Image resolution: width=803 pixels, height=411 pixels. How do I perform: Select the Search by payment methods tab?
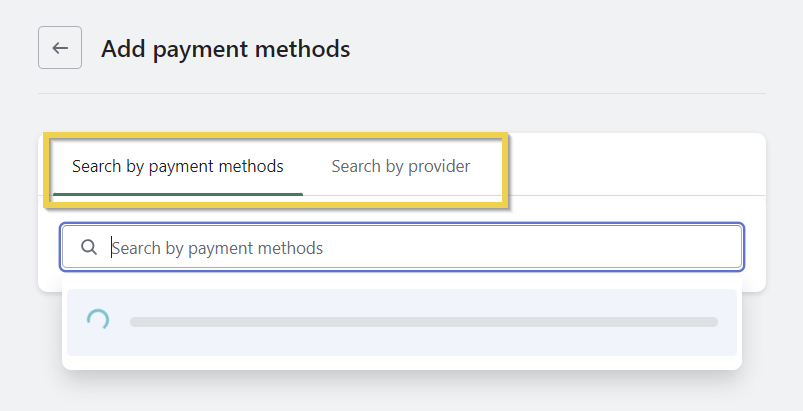(178, 166)
